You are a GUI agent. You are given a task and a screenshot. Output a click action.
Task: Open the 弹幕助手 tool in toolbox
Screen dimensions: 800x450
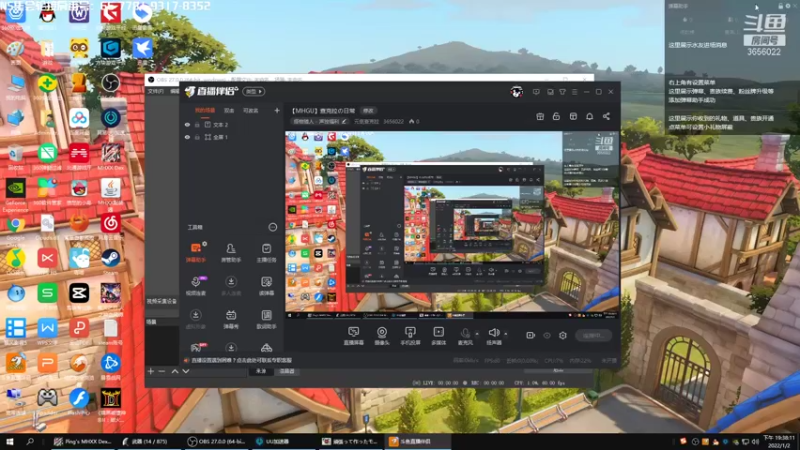click(195, 252)
